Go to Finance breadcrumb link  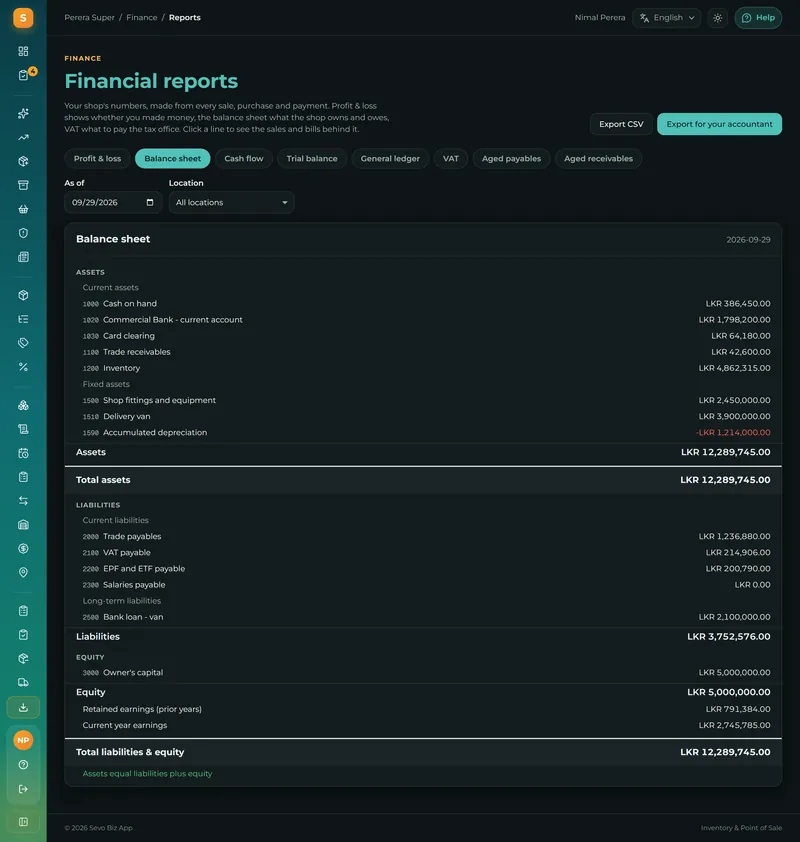tap(142, 18)
